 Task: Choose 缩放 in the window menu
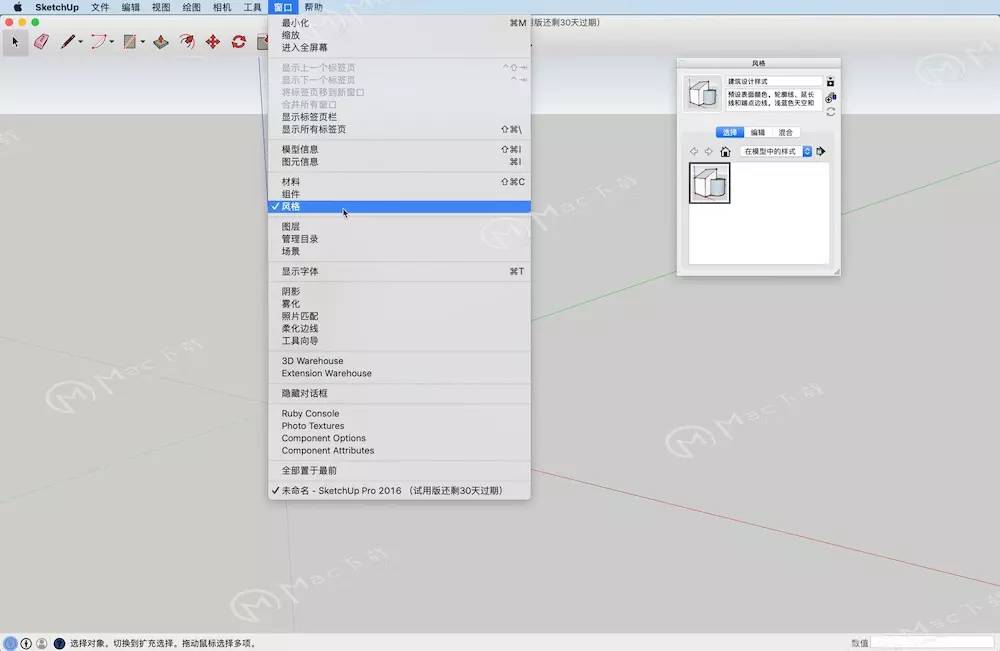(399, 35)
